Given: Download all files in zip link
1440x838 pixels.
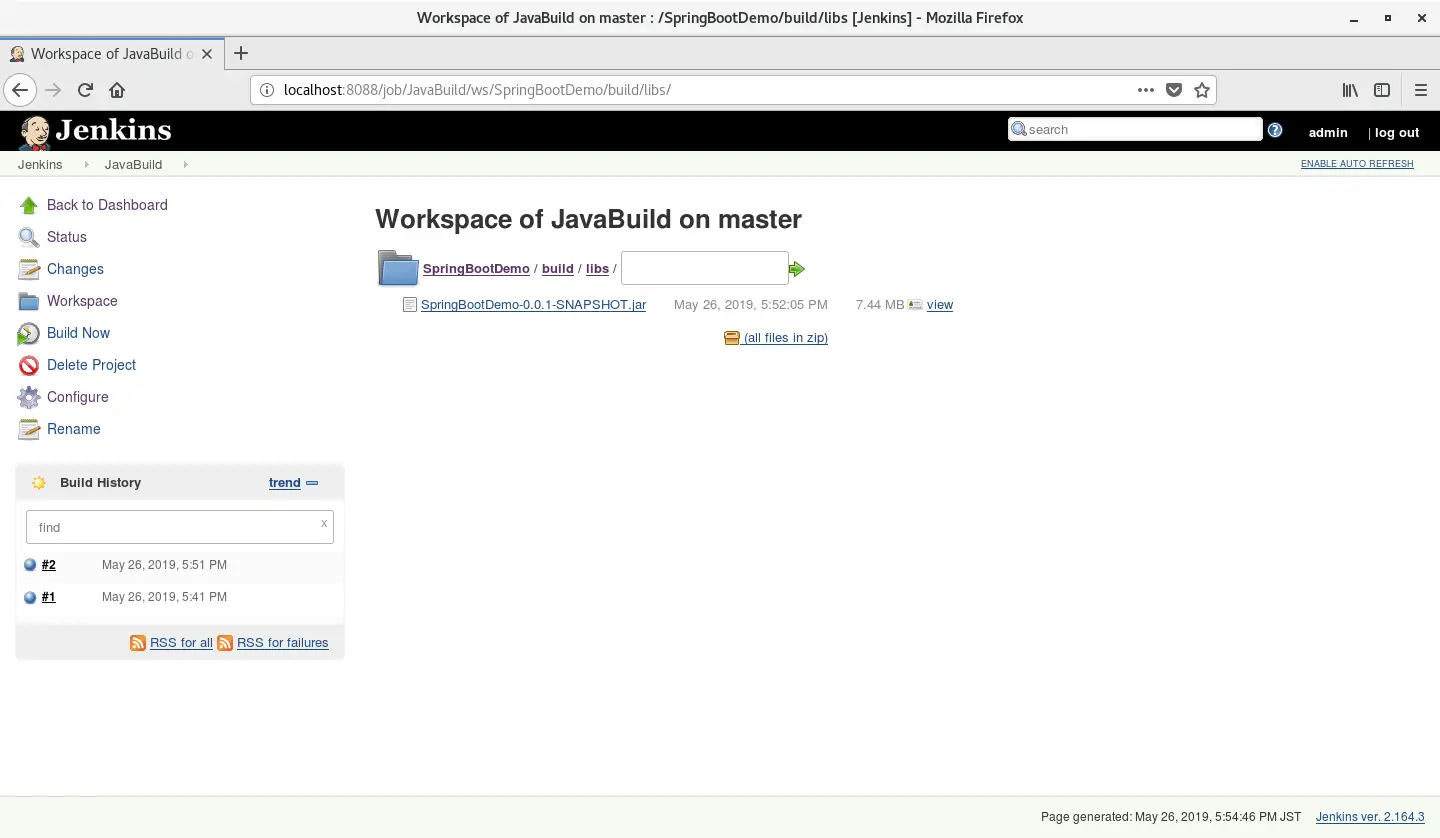Looking at the screenshot, I should pyautogui.click(x=786, y=338).
